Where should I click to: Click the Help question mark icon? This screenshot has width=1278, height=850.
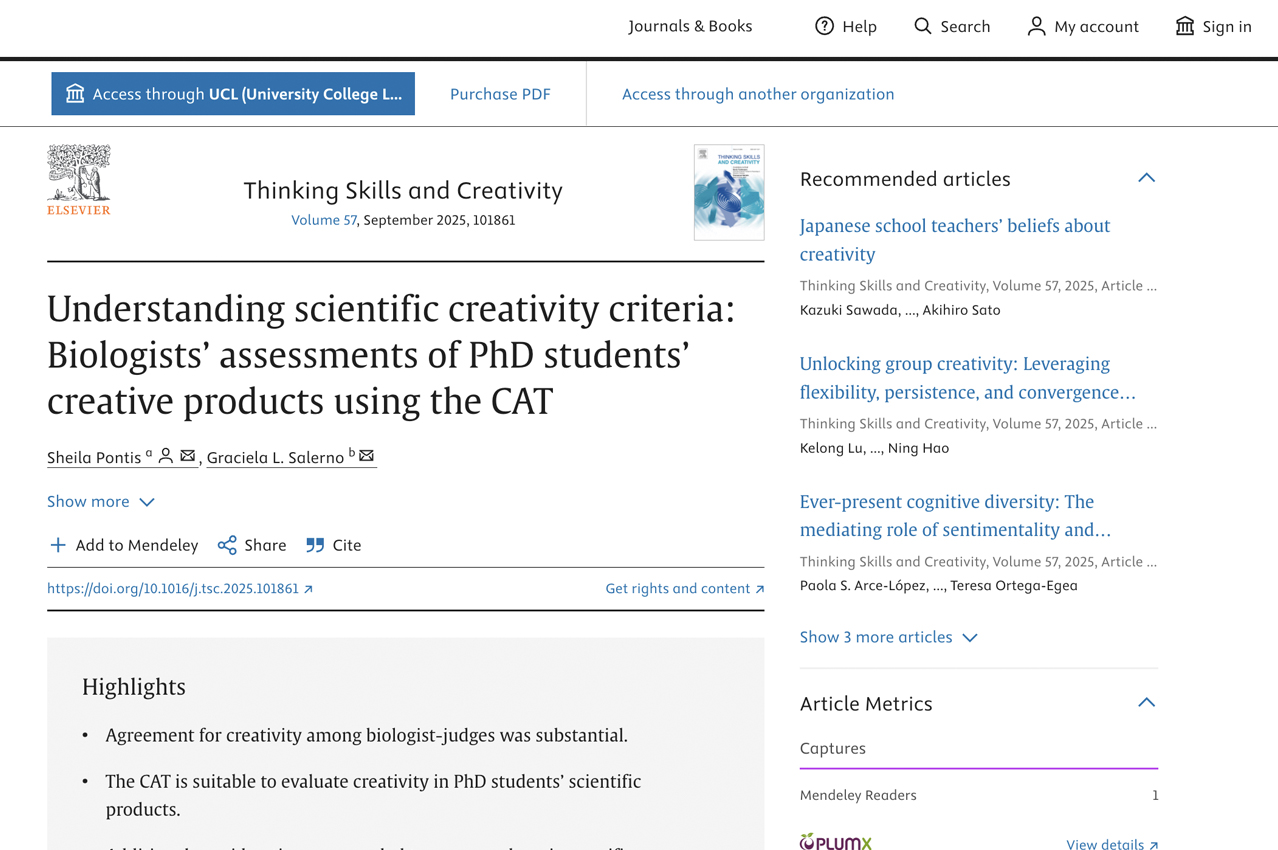tap(824, 26)
